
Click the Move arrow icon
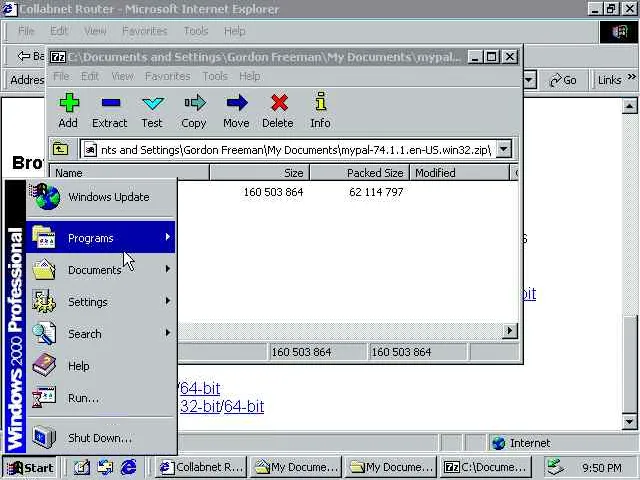236,110
